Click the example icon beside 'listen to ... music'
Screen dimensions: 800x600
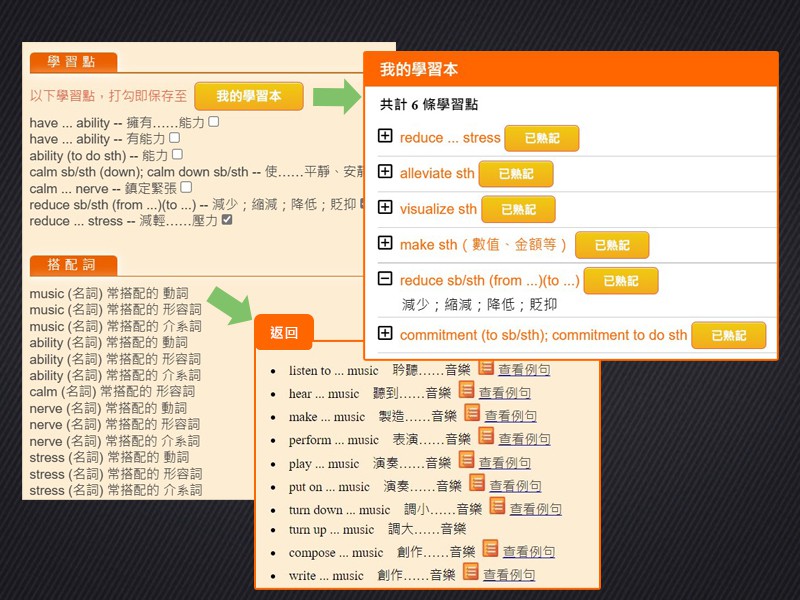pyautogui.click(x=486, y=369)
